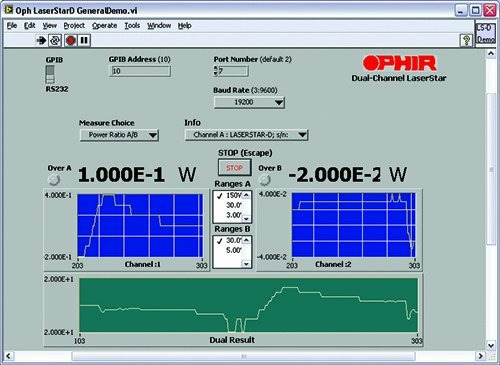Open the Project menu
Viewport: 500px width, 365px height.
click(74, 26)
